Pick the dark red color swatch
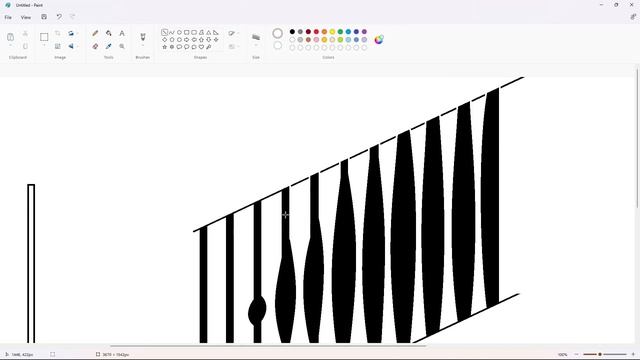 (308, 31)
